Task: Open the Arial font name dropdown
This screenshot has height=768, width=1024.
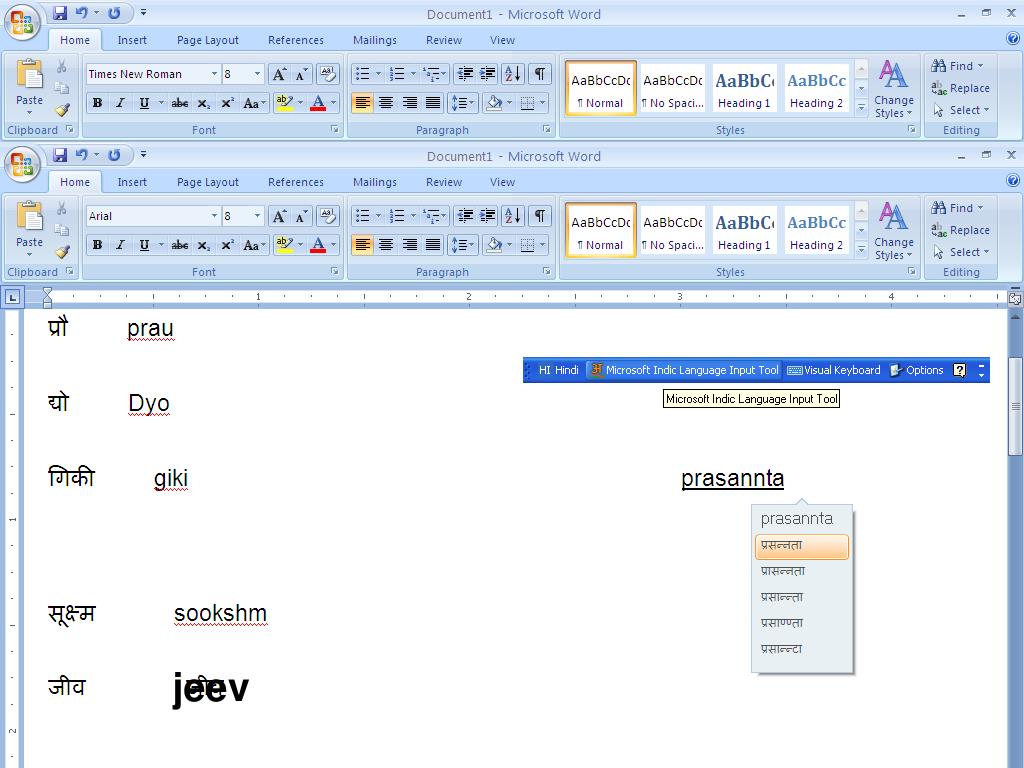Action: 214,216
